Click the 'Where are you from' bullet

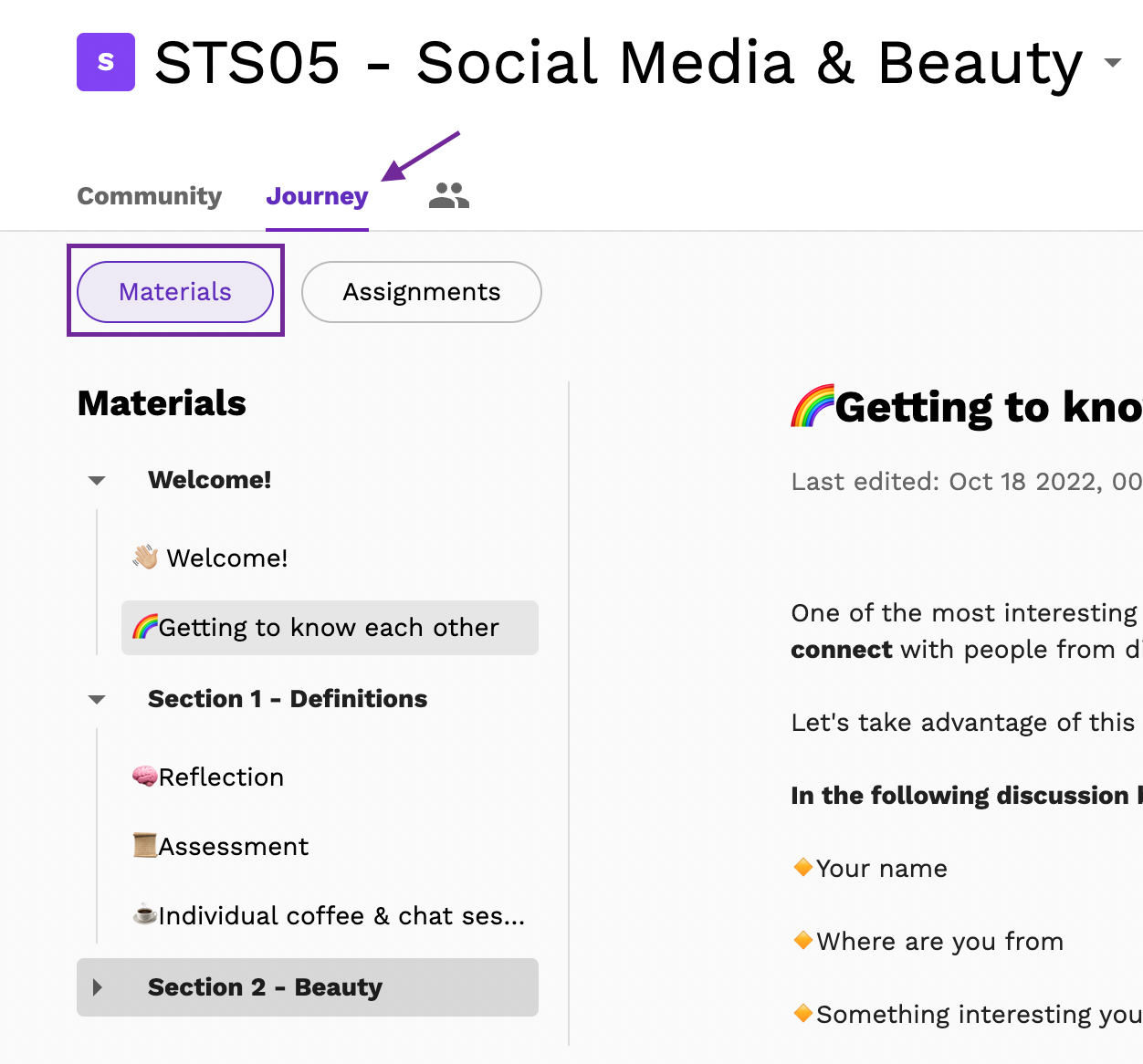(x=928, y=942)
